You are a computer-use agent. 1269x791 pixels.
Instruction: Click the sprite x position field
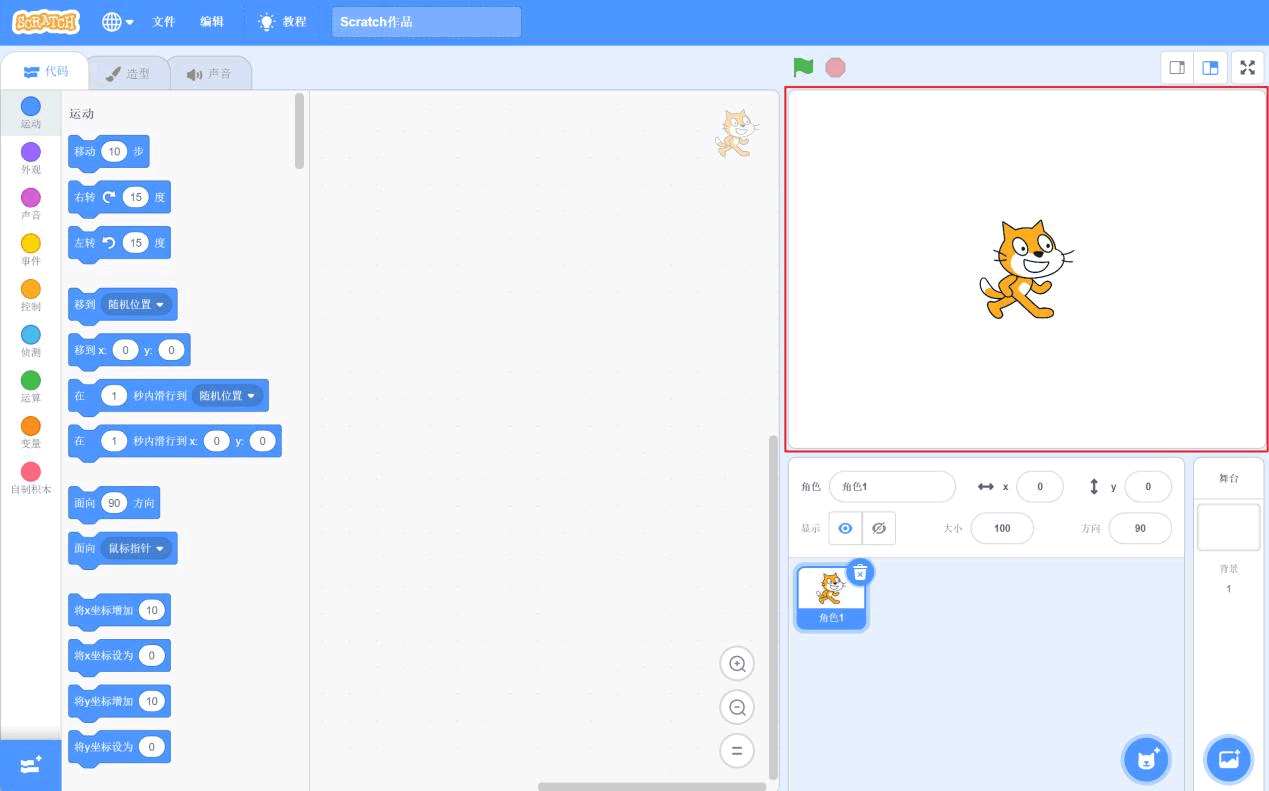coord(1039,487)
